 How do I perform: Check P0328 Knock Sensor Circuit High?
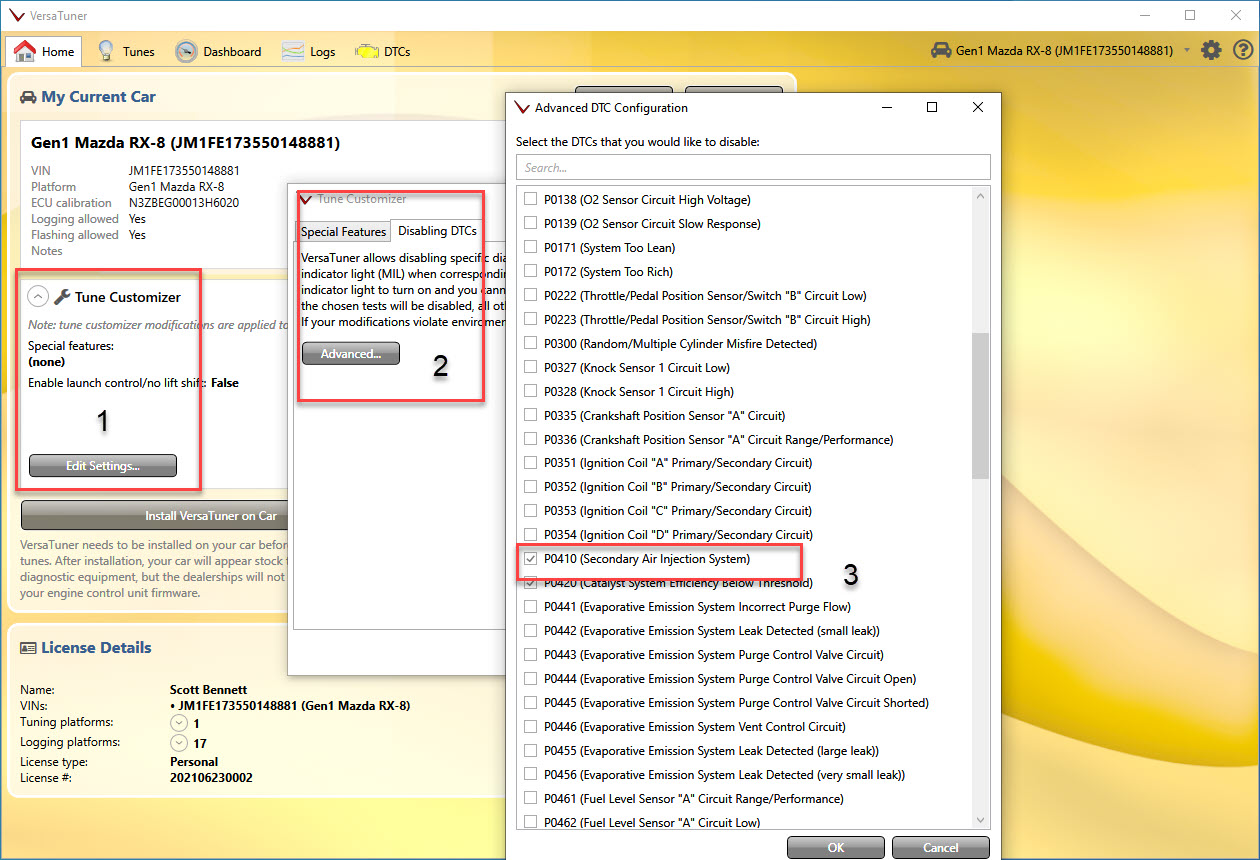(x=530, y=392)
